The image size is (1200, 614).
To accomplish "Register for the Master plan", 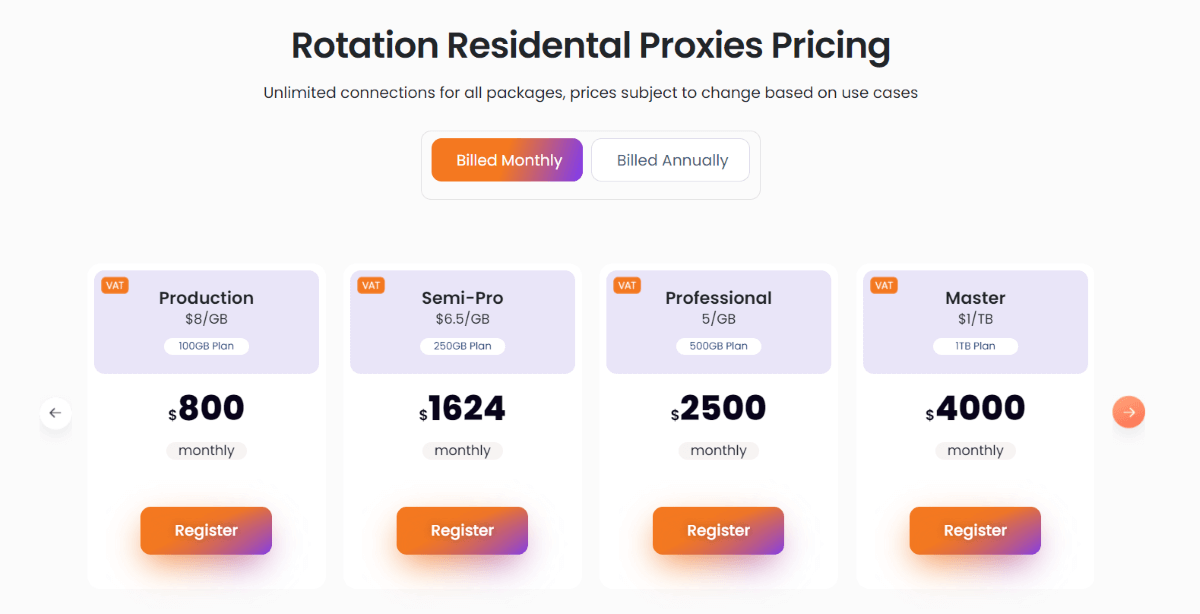I will (975, 530).
